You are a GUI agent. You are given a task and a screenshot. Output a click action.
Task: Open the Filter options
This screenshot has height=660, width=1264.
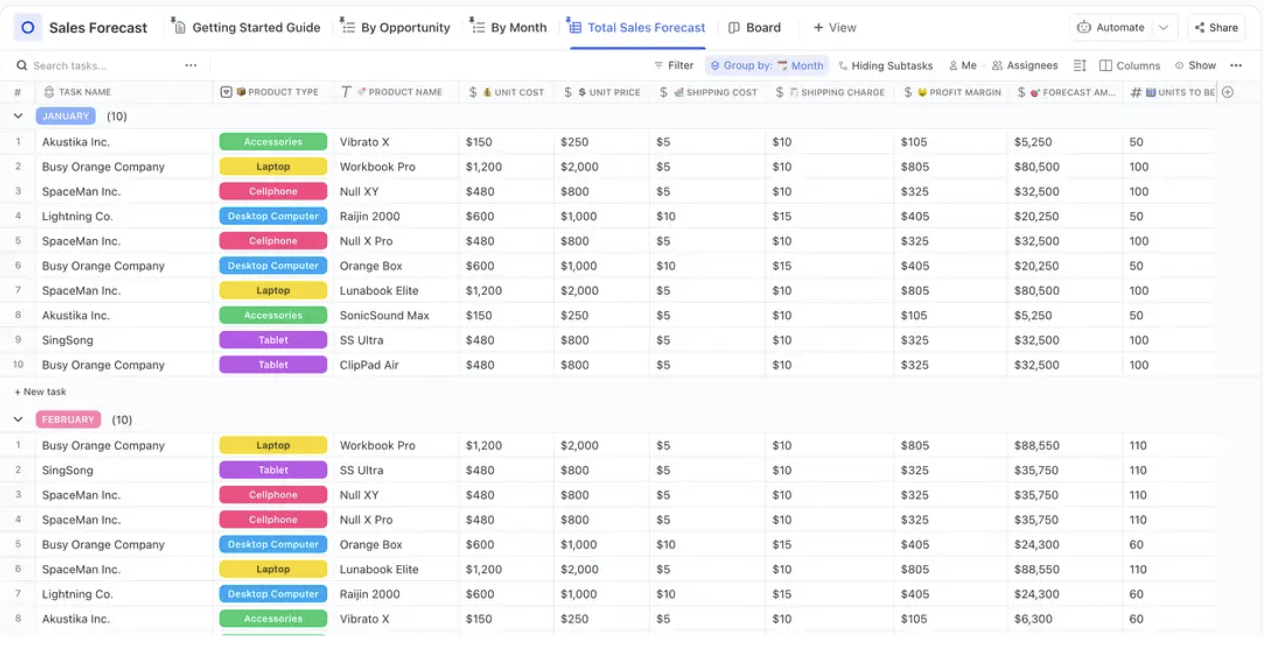673,66
